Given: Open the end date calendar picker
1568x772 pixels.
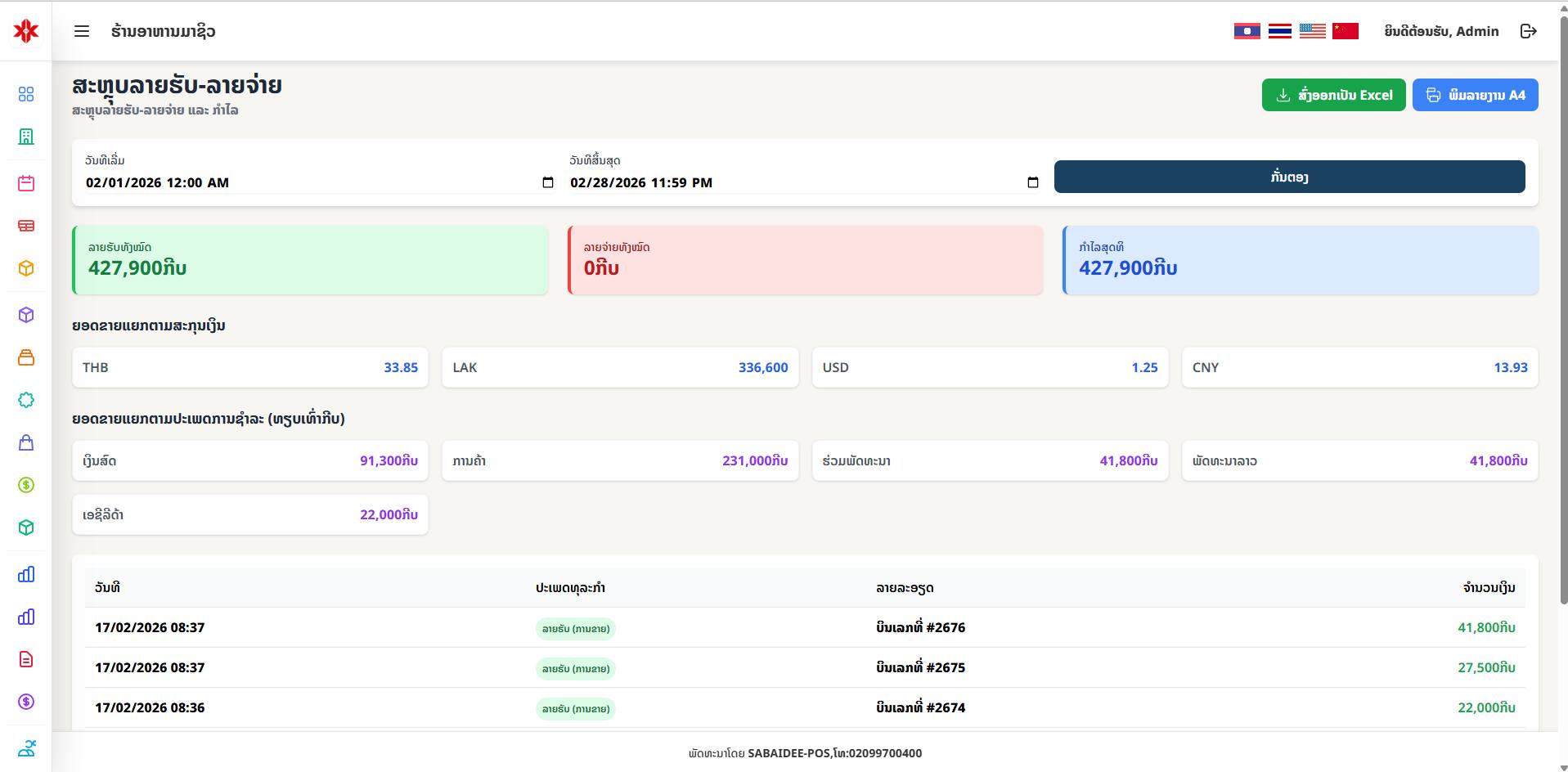Looking at the screenshot, I should click(x=1032, y=182).
